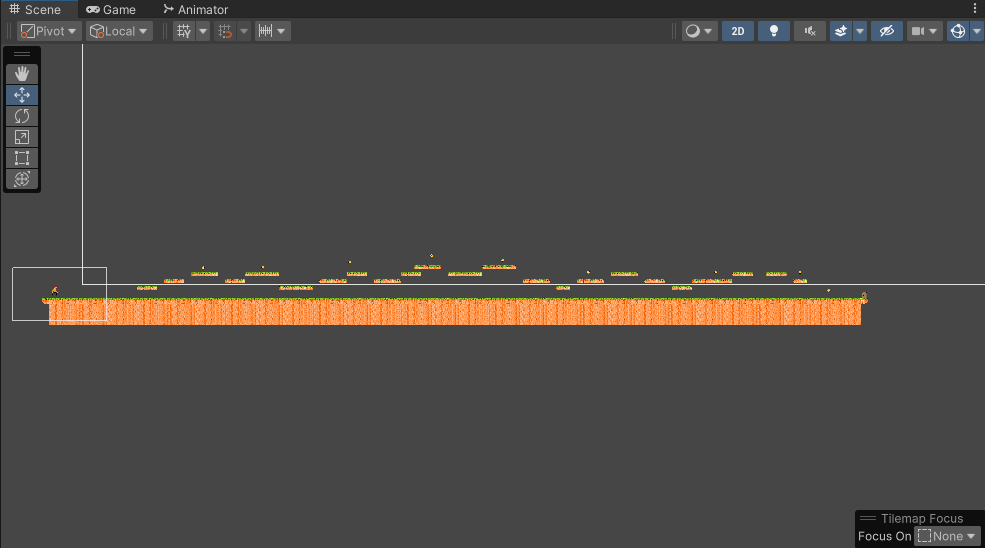Viewport: 985px width, 548px height.
Task: Select the orange ground tilemap
Action: pyautogui.click(x=455, y=312)
